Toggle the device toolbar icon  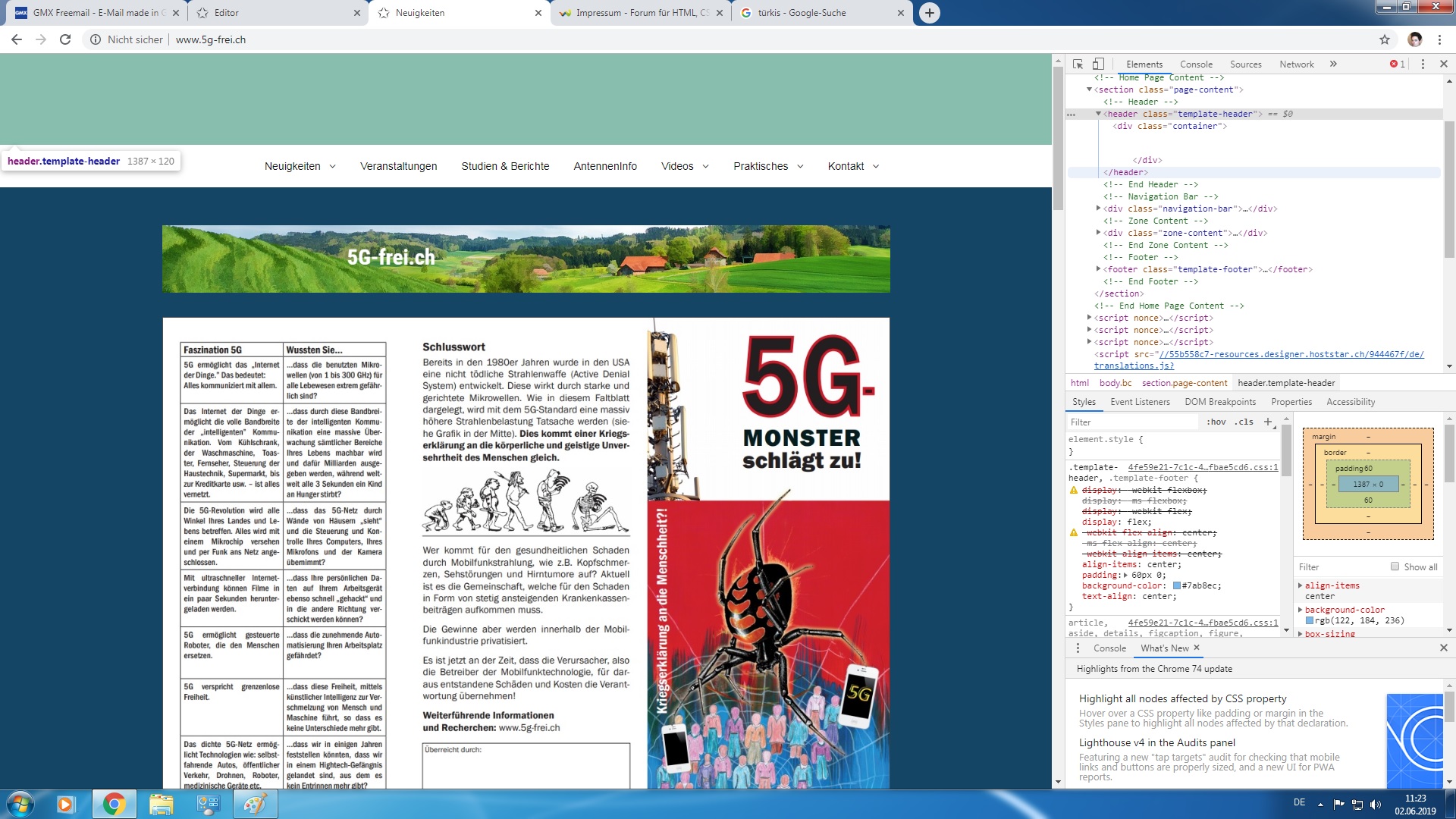tap(1098, 64)
